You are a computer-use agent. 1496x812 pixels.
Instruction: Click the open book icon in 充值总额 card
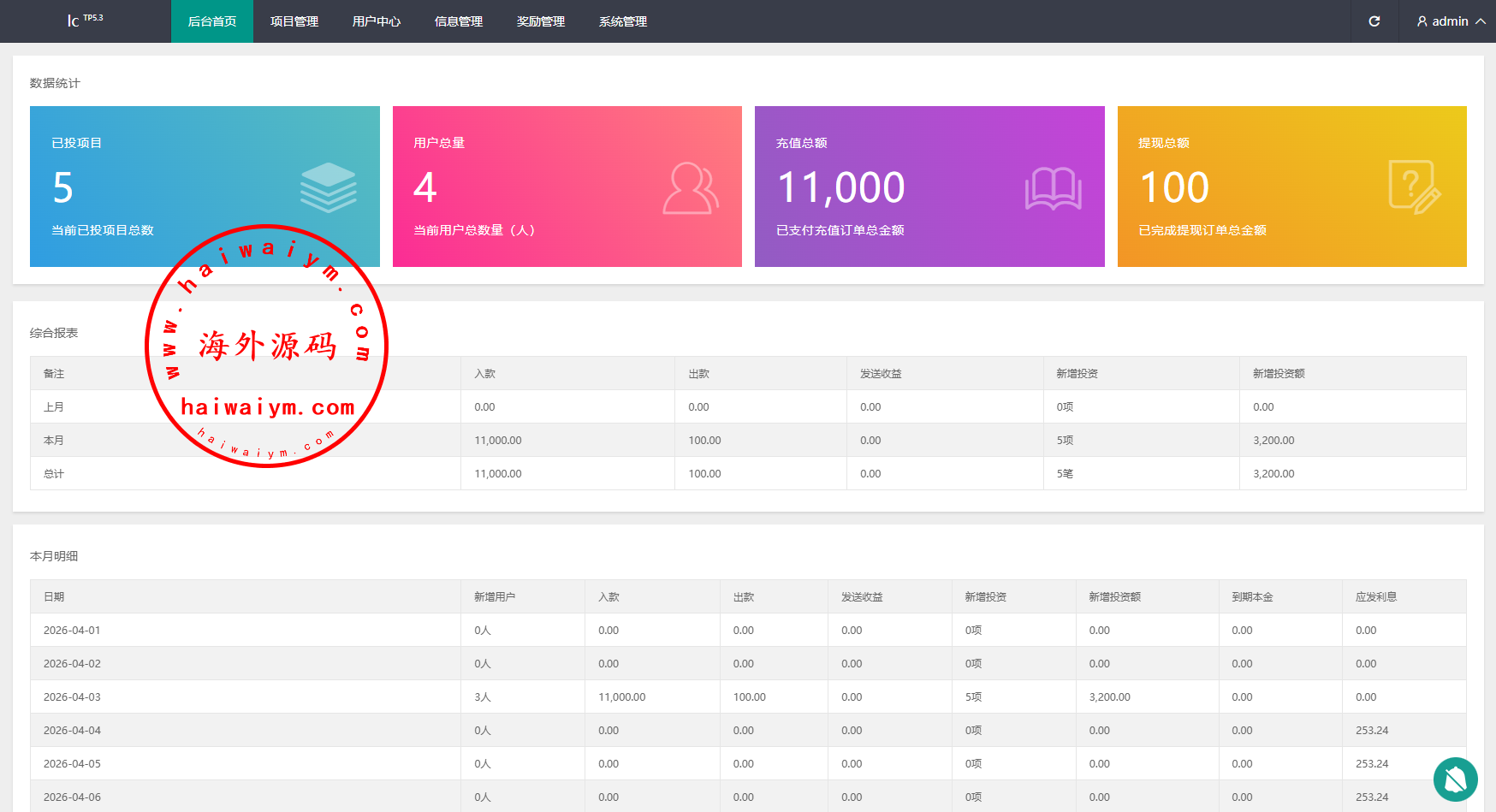pos(1053,188)
